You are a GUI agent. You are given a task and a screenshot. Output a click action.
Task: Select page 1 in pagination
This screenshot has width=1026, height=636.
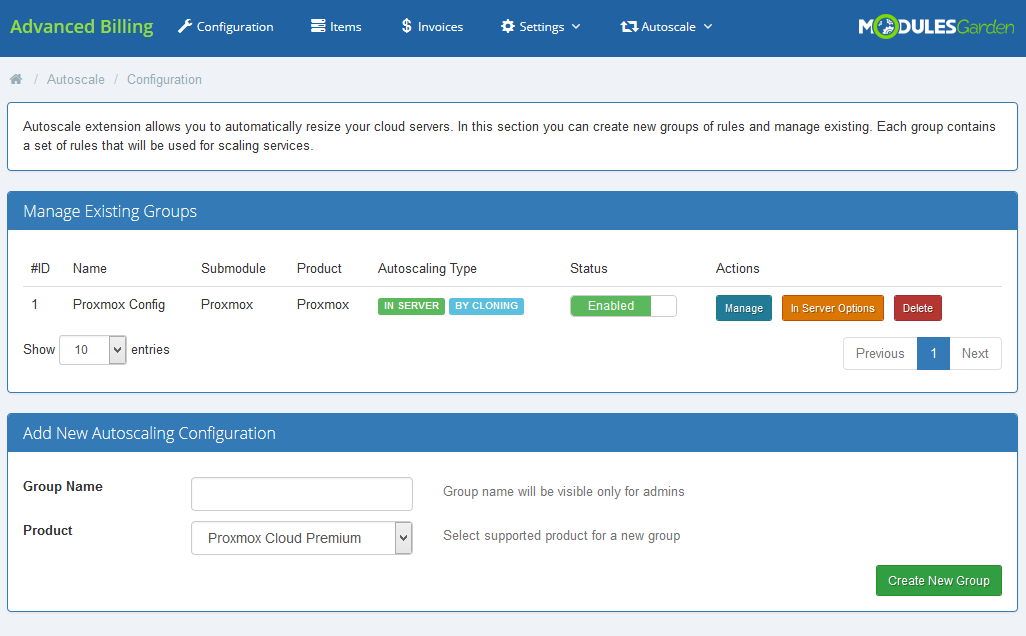934,353
